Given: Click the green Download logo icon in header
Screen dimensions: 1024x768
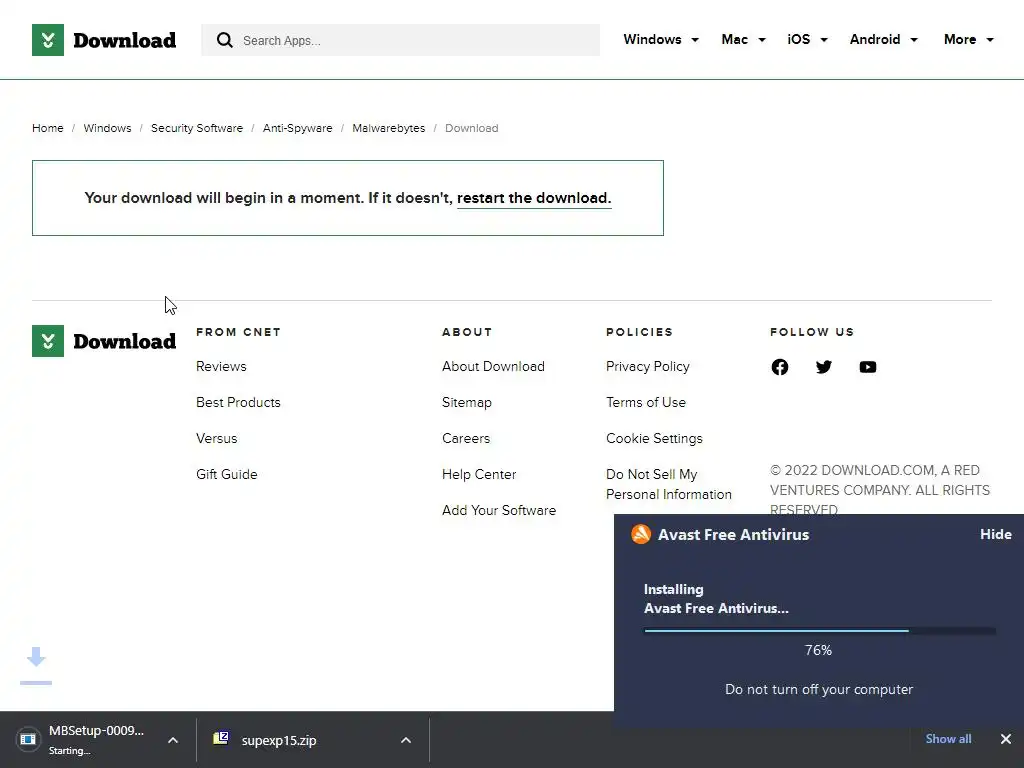Looking at the screenshot, I should (x=48, y=40).
